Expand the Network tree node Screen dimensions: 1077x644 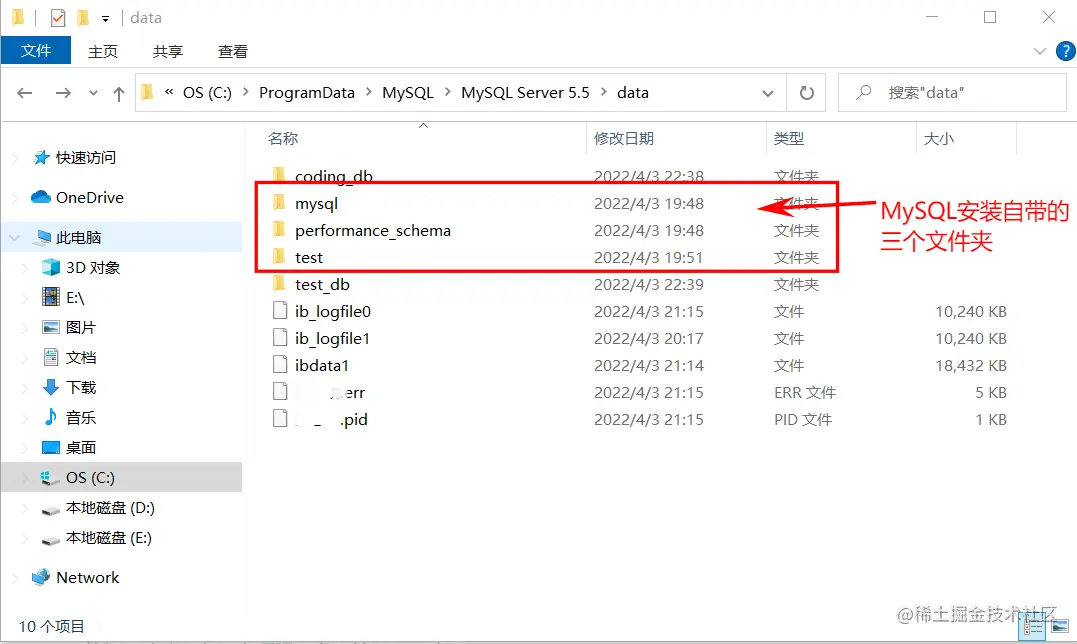tap(14, 578)
